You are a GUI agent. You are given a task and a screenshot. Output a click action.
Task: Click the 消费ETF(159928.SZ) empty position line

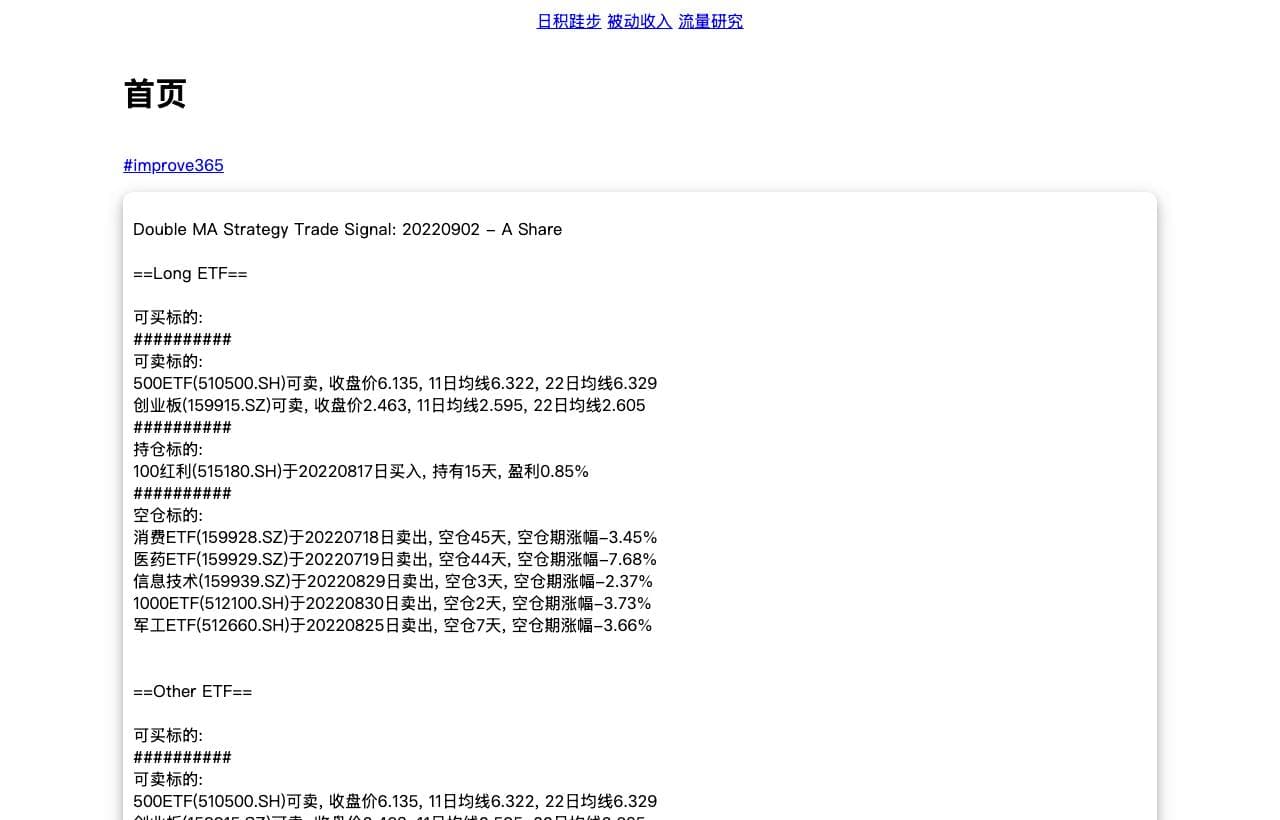pyautogui.click(x=395, y=537)
